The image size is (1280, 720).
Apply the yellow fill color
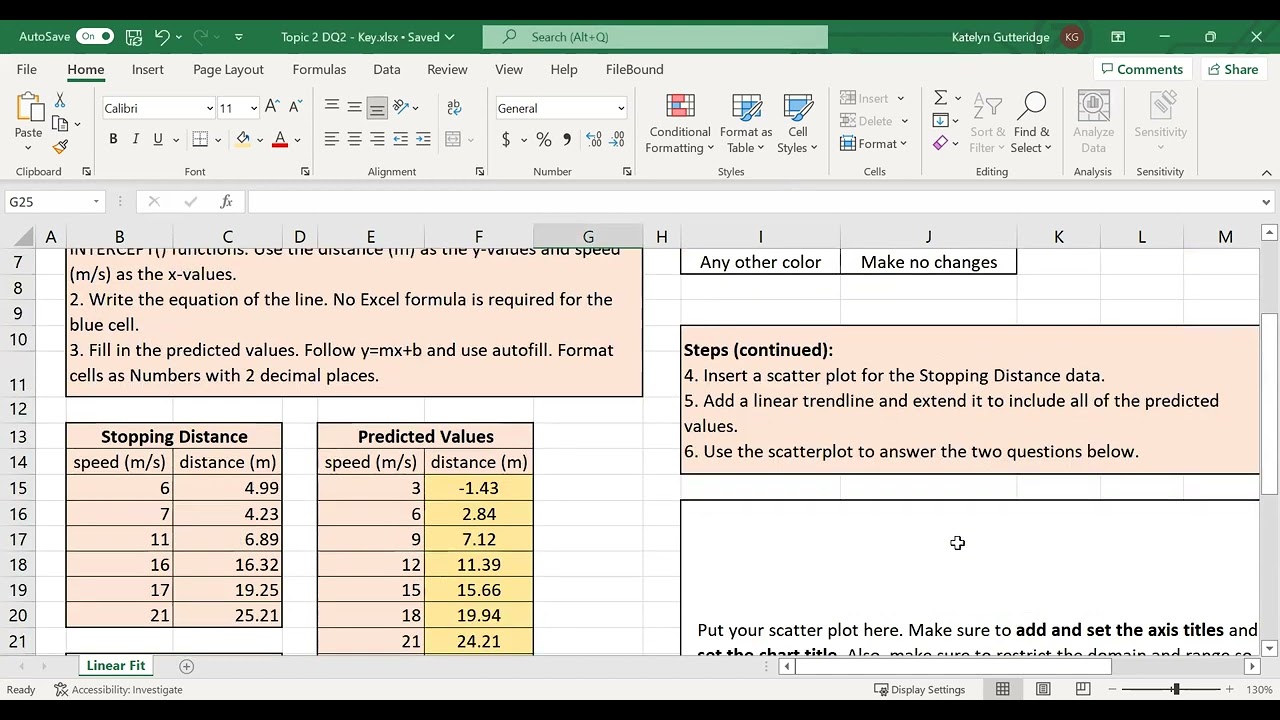click(243, 140)
